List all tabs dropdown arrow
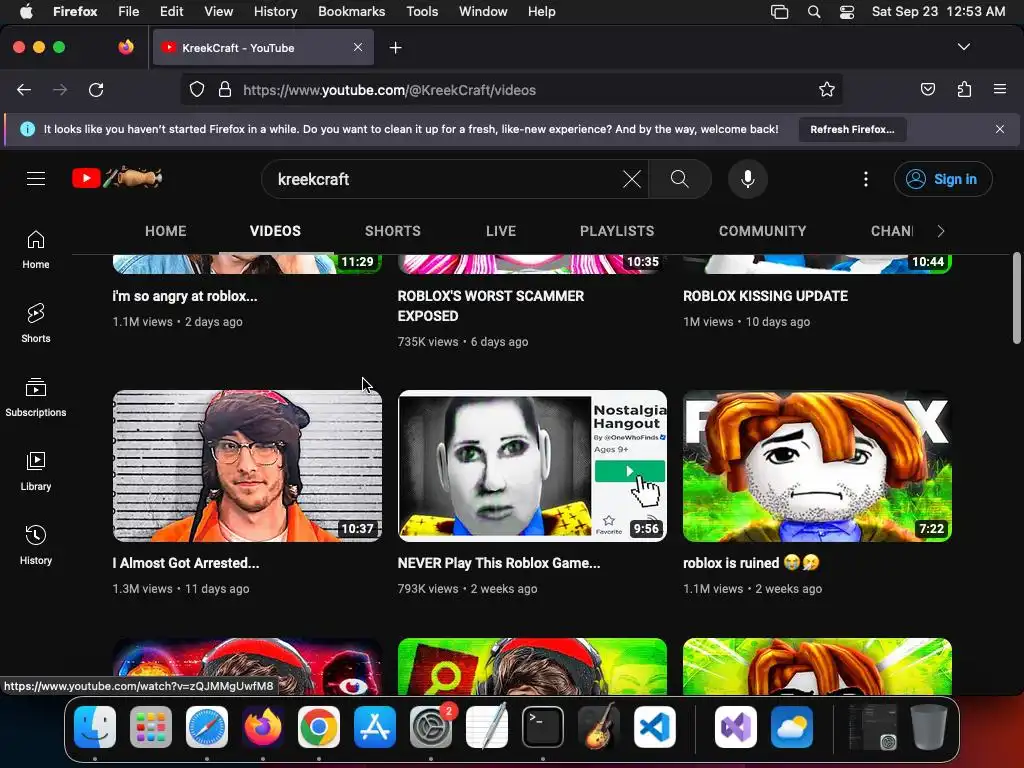The height and width of the screenshot is (768, 1024). pyautogui.click(x=964, y=47)
